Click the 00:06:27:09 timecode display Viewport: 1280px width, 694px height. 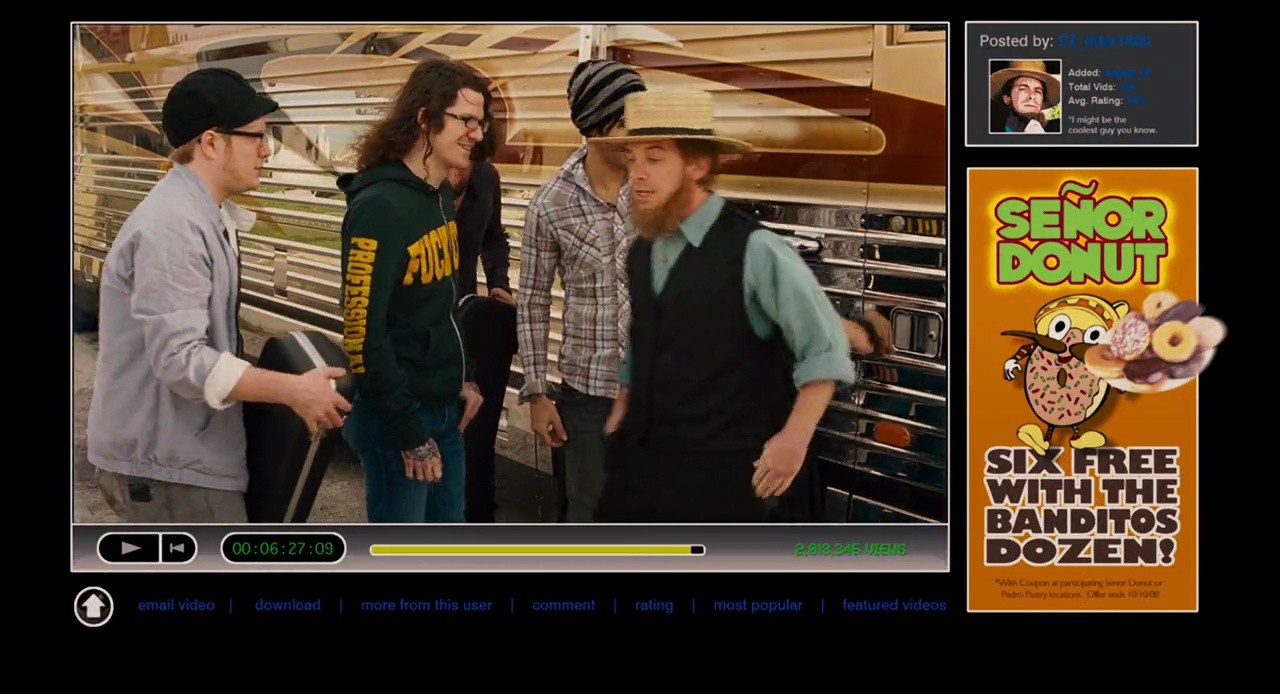[x=283, y=548]
